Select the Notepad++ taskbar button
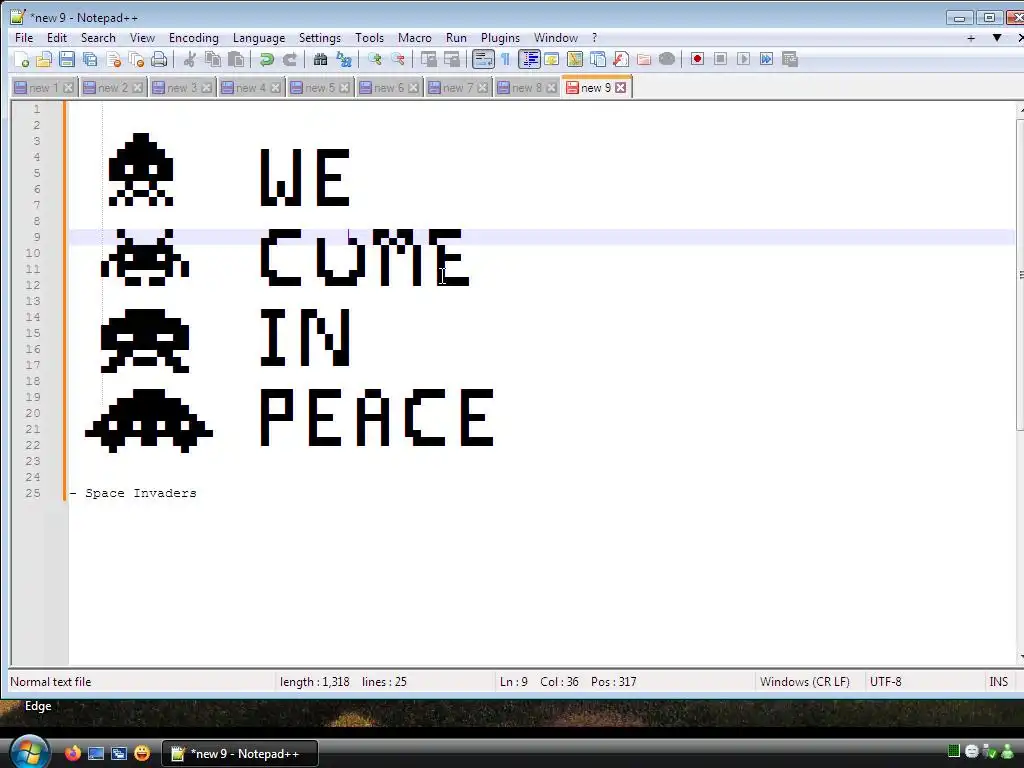Image resolution: width=1024 pixels, height=768 pixels. (240, 754)
